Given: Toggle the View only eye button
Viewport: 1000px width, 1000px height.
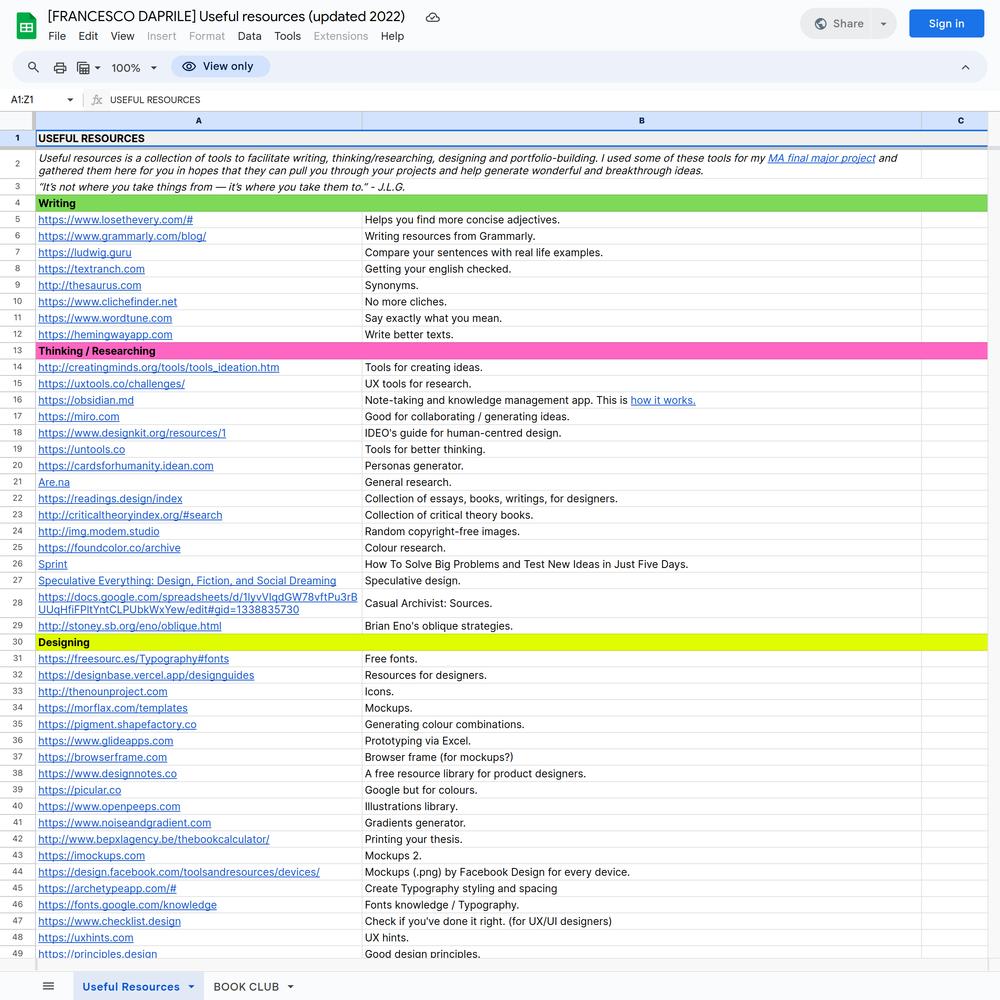Looking at the screenshot, I should (220, 66).
